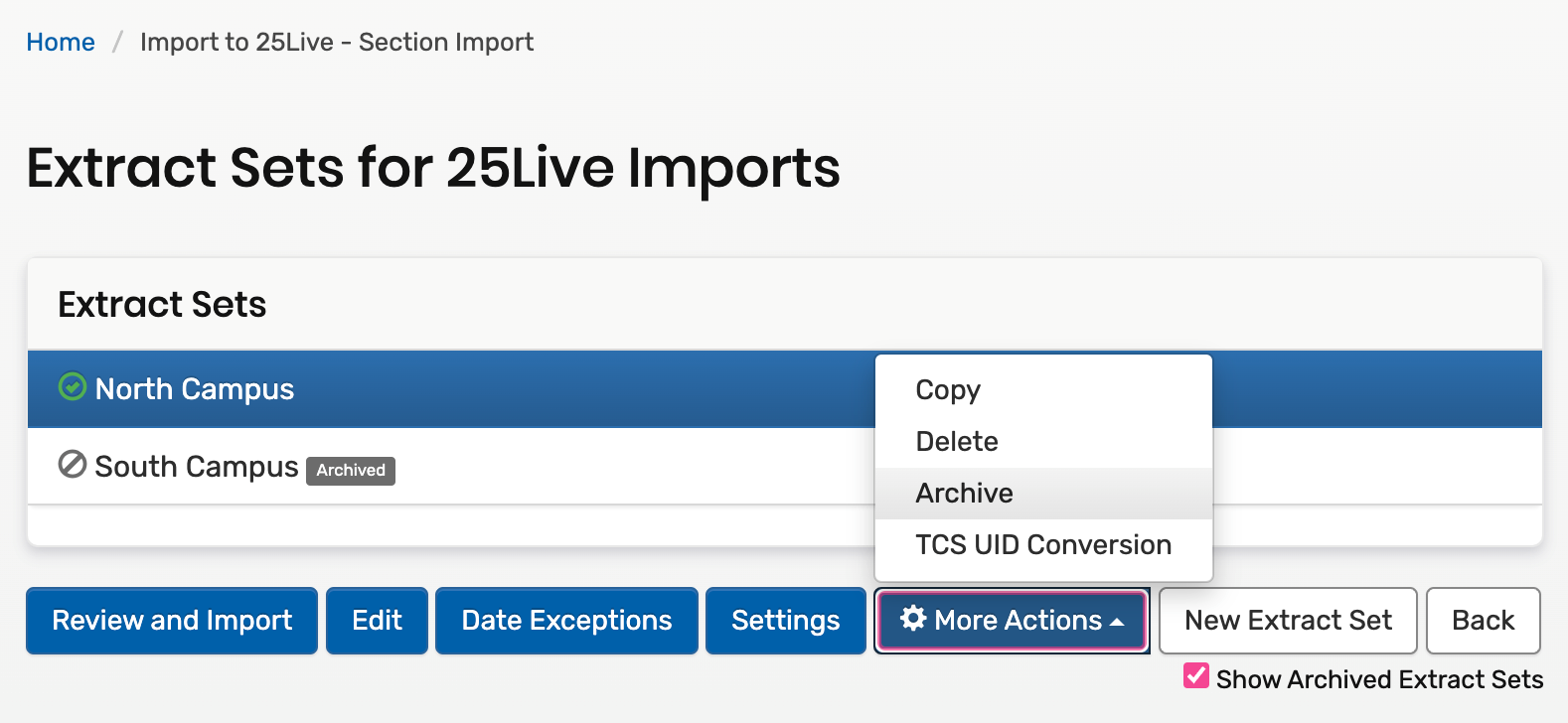
Task: Select Delete in the More Actions menu
Action: pos(957,441)
